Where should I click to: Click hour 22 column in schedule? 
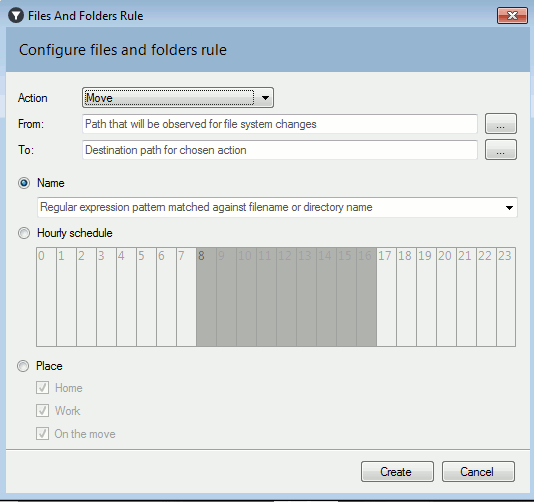[x=486, y=297]
